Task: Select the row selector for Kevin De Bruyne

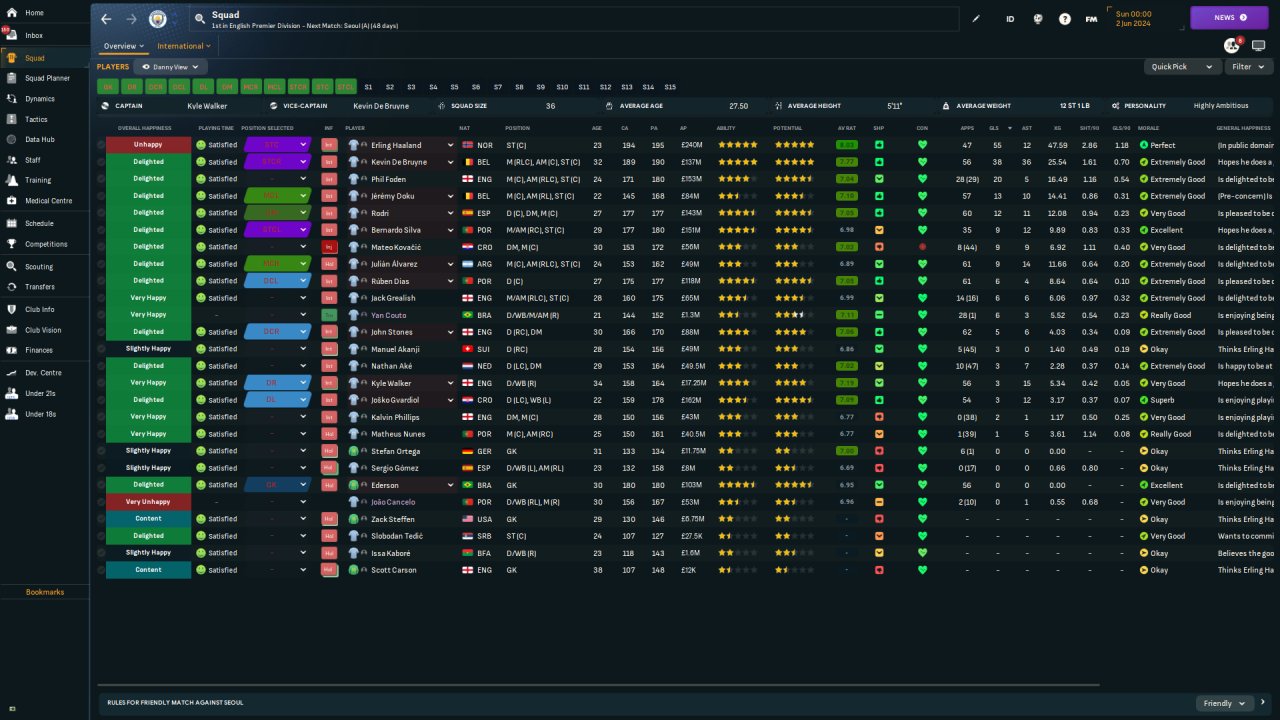Action: [x=101, y=162]
